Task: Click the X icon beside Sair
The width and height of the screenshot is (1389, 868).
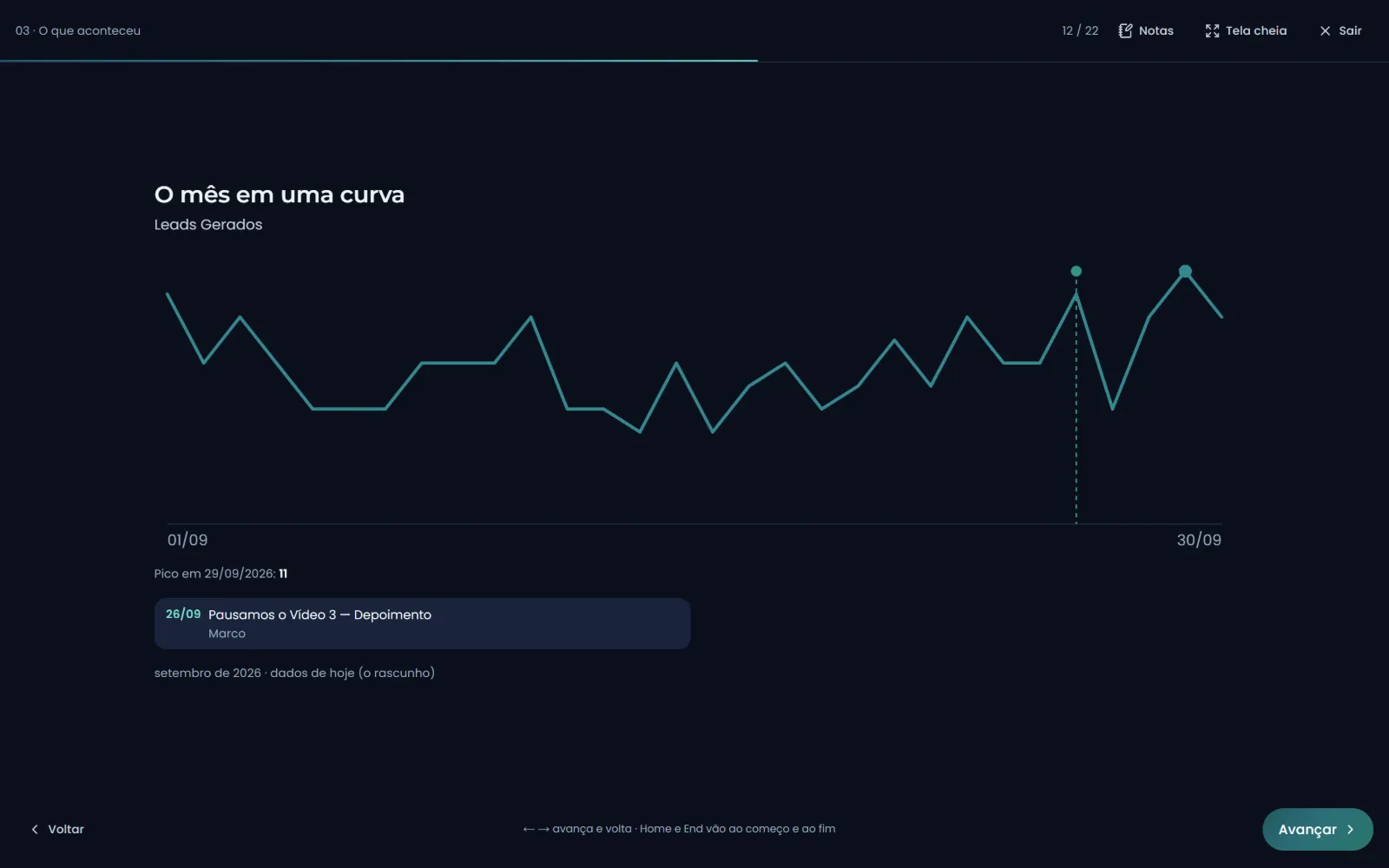Action: pyautogui.click(x=1325, y=30)
